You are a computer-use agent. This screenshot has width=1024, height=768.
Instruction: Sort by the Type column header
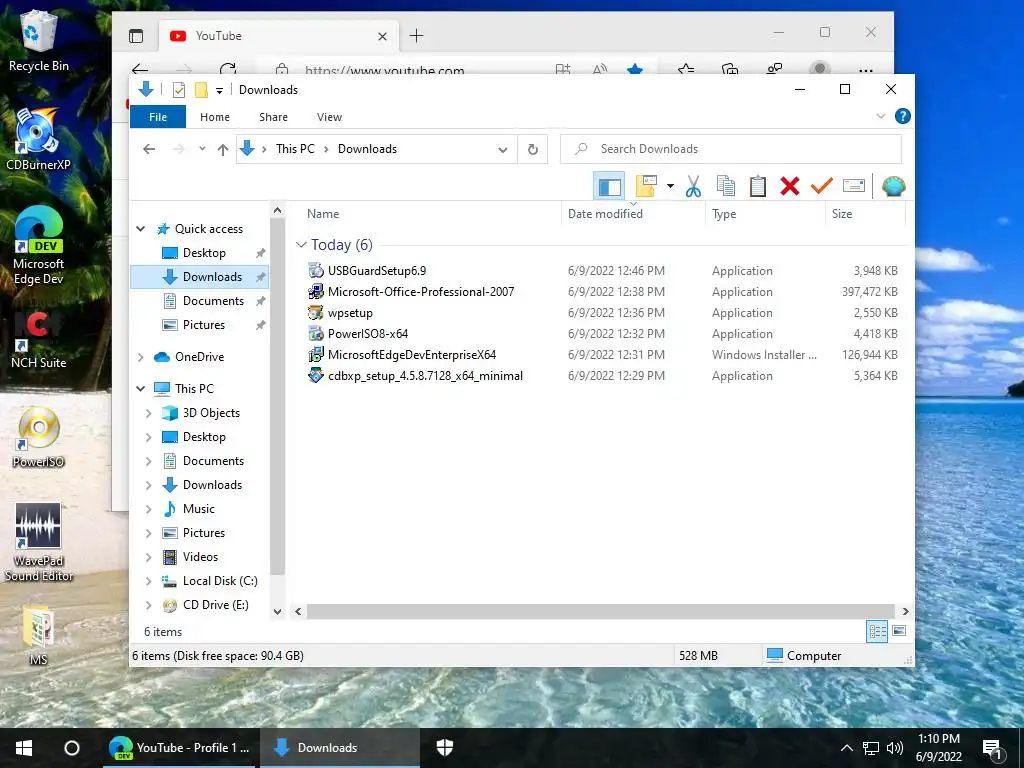pos(724,214)
